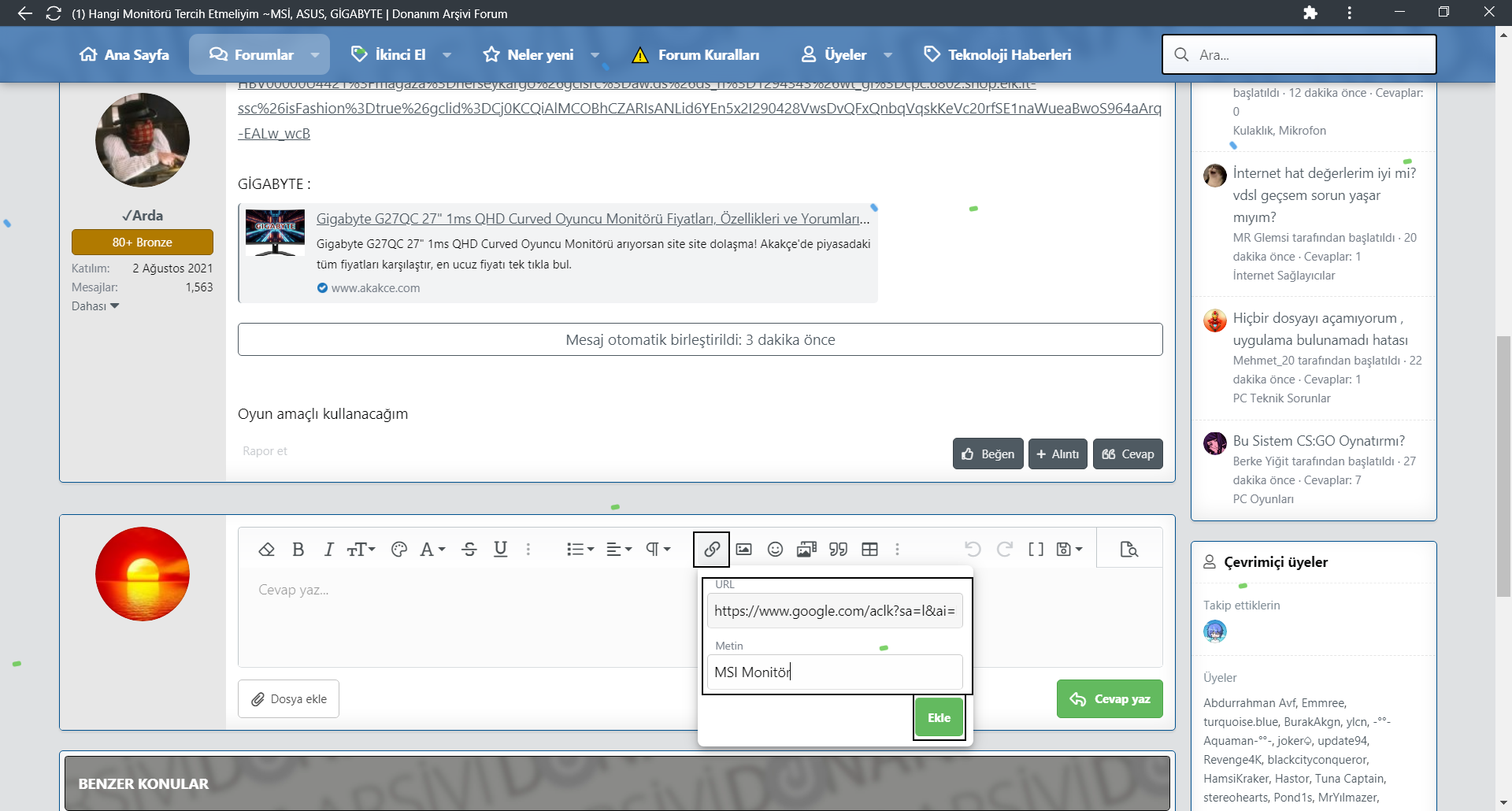Open Üyeler nav item
The width and height of the screenshot is (1512, 811).
coord(834,55)
